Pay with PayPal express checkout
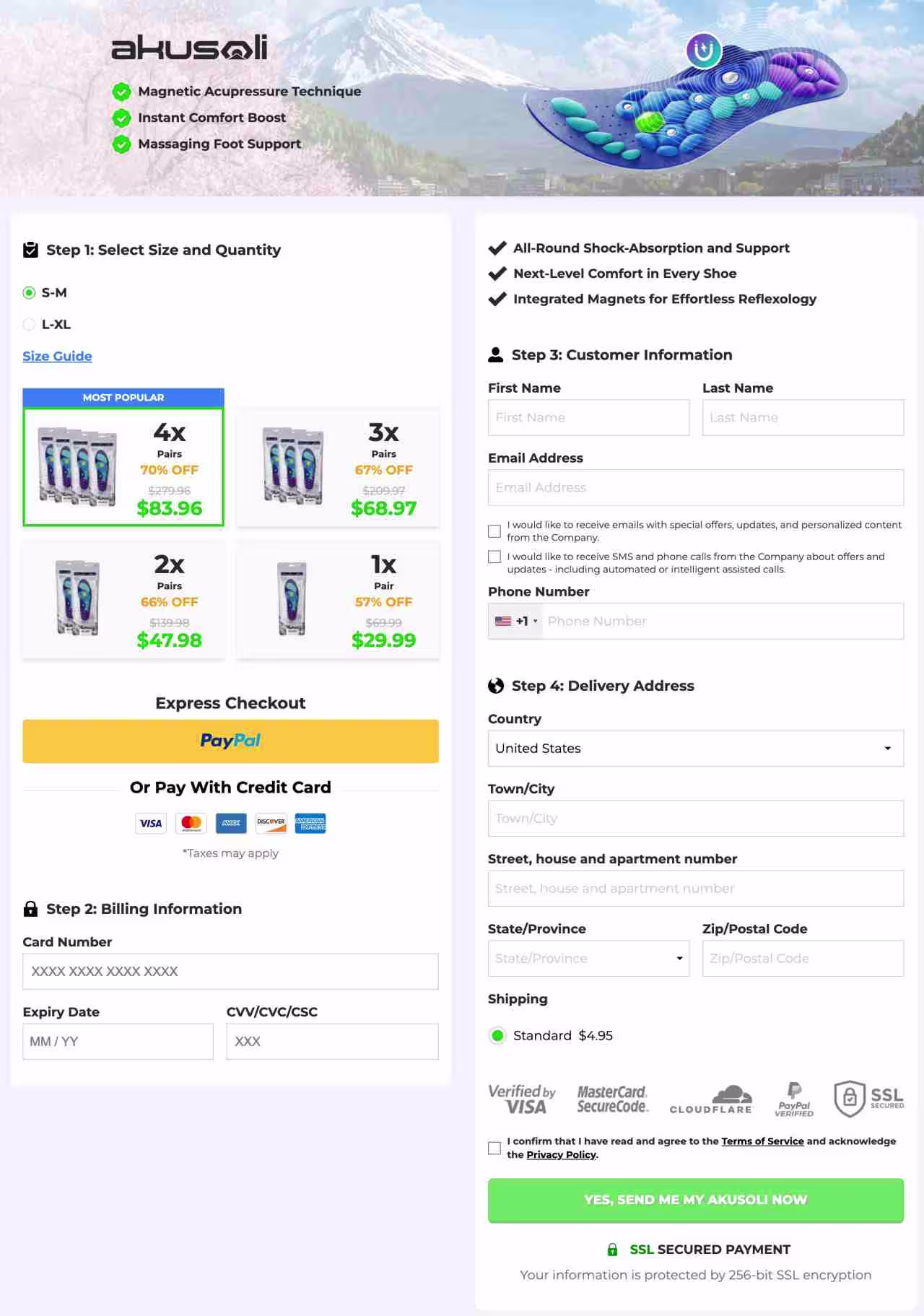The height and width of the screenshot is (1316, 924). point(230,741)
